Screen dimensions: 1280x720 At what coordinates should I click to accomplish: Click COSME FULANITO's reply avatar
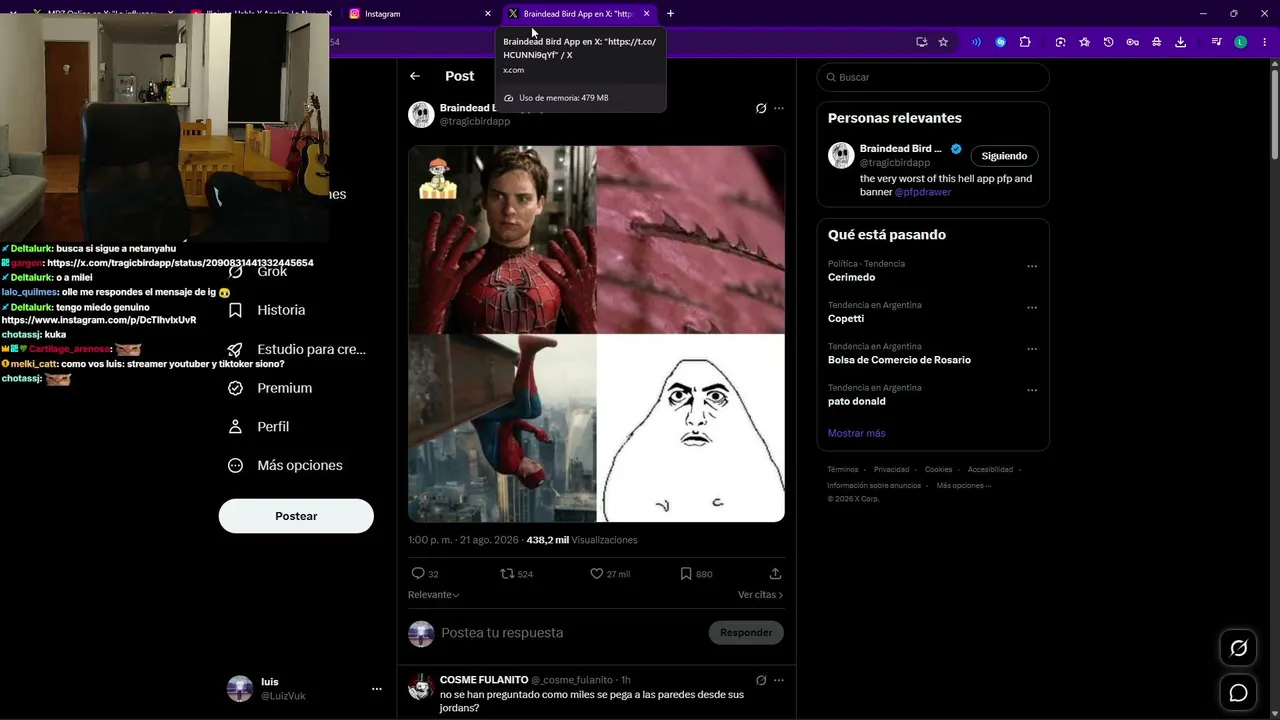pyautogui.click(x=421, y=686)
